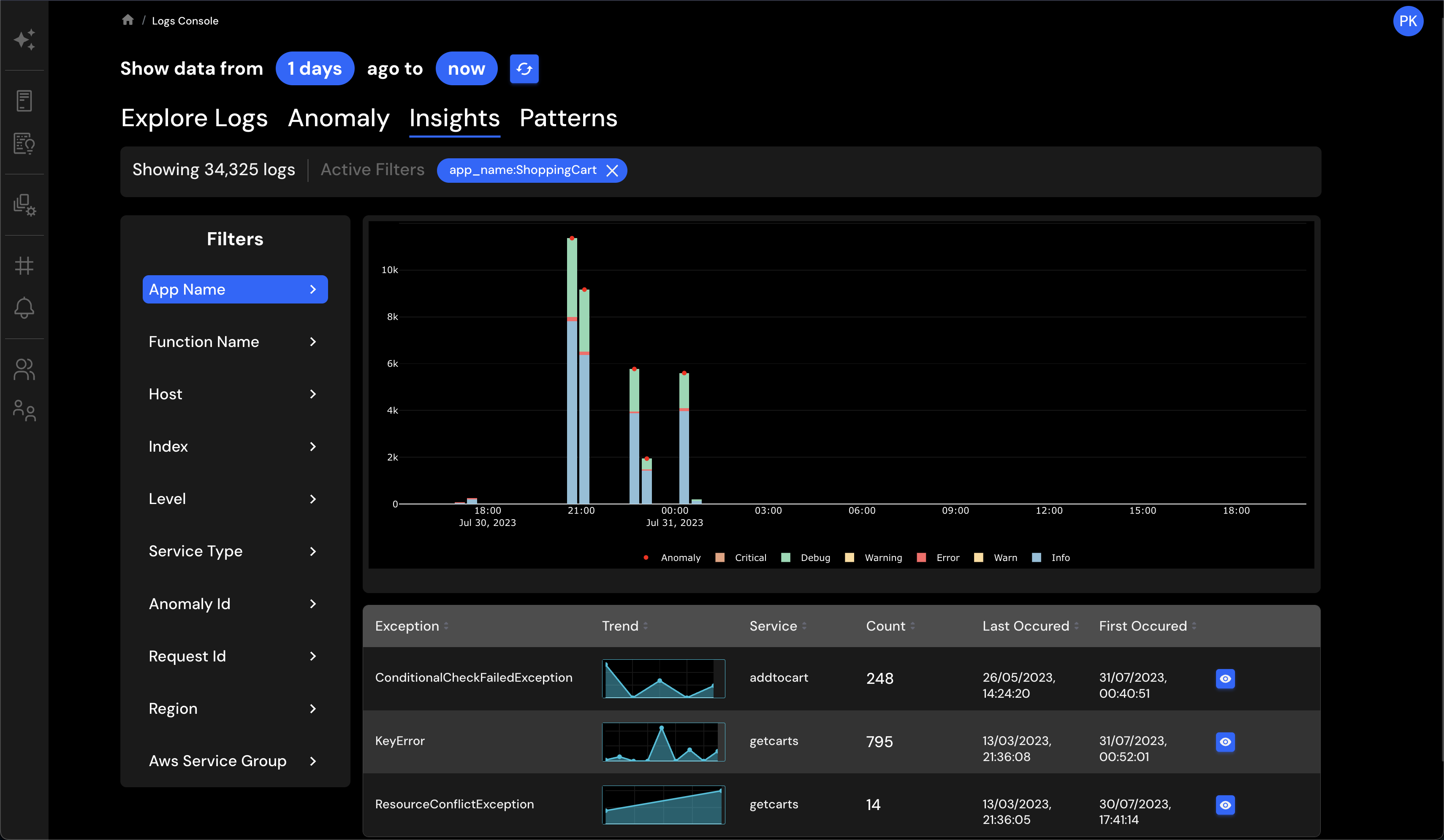Open the 'now' end time selector
Viewport: 1444px width, 840px height.
(467, 69)
